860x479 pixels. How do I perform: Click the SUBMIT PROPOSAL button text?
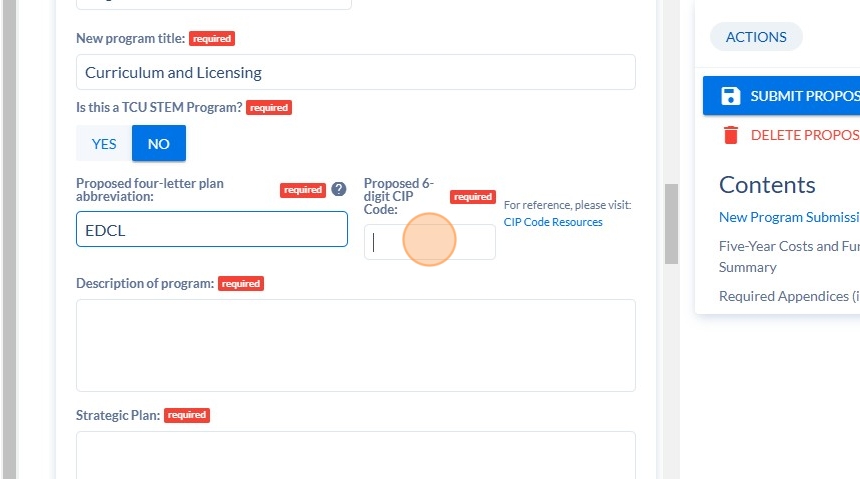[x=805, y=96]
